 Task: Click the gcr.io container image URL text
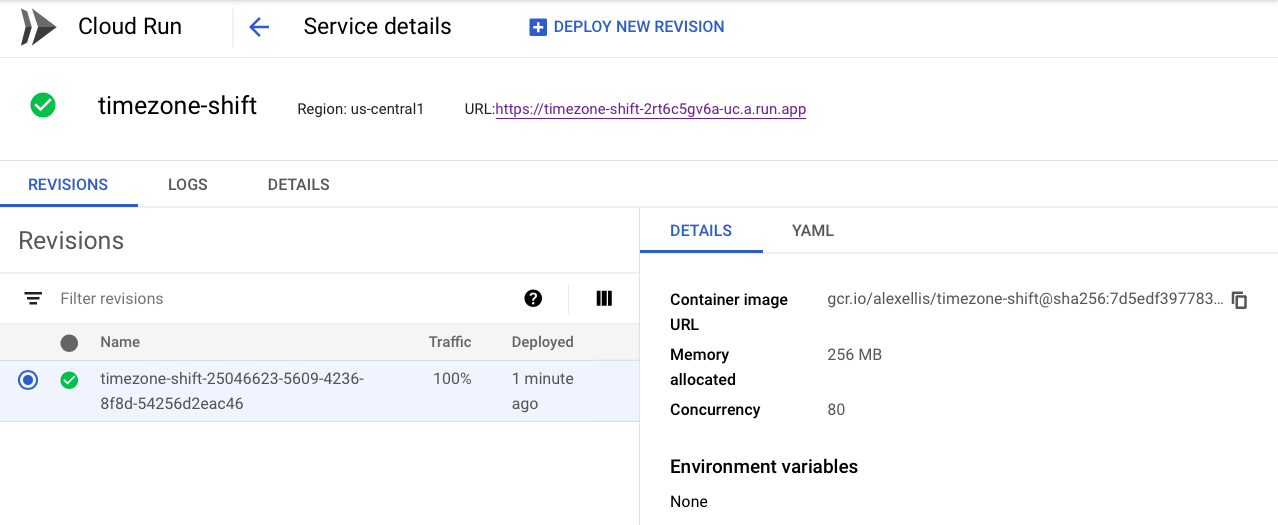(x=1025, y=299)
